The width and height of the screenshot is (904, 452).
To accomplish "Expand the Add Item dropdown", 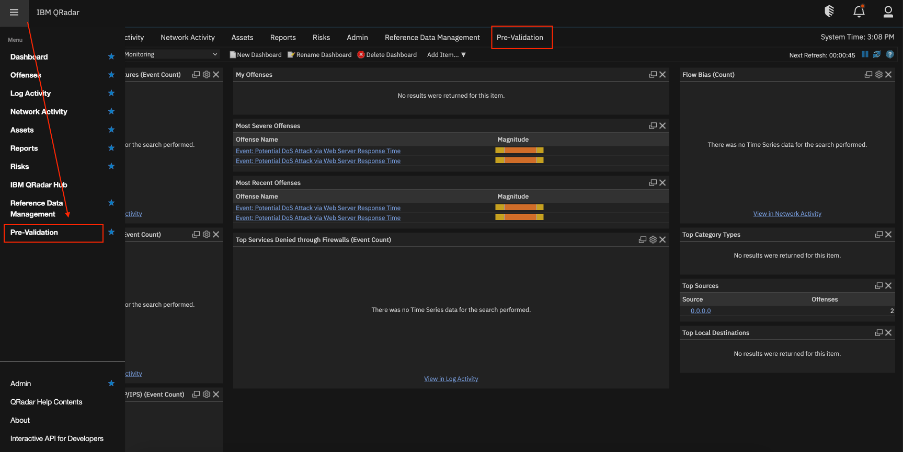I will (x=446, y=55).
